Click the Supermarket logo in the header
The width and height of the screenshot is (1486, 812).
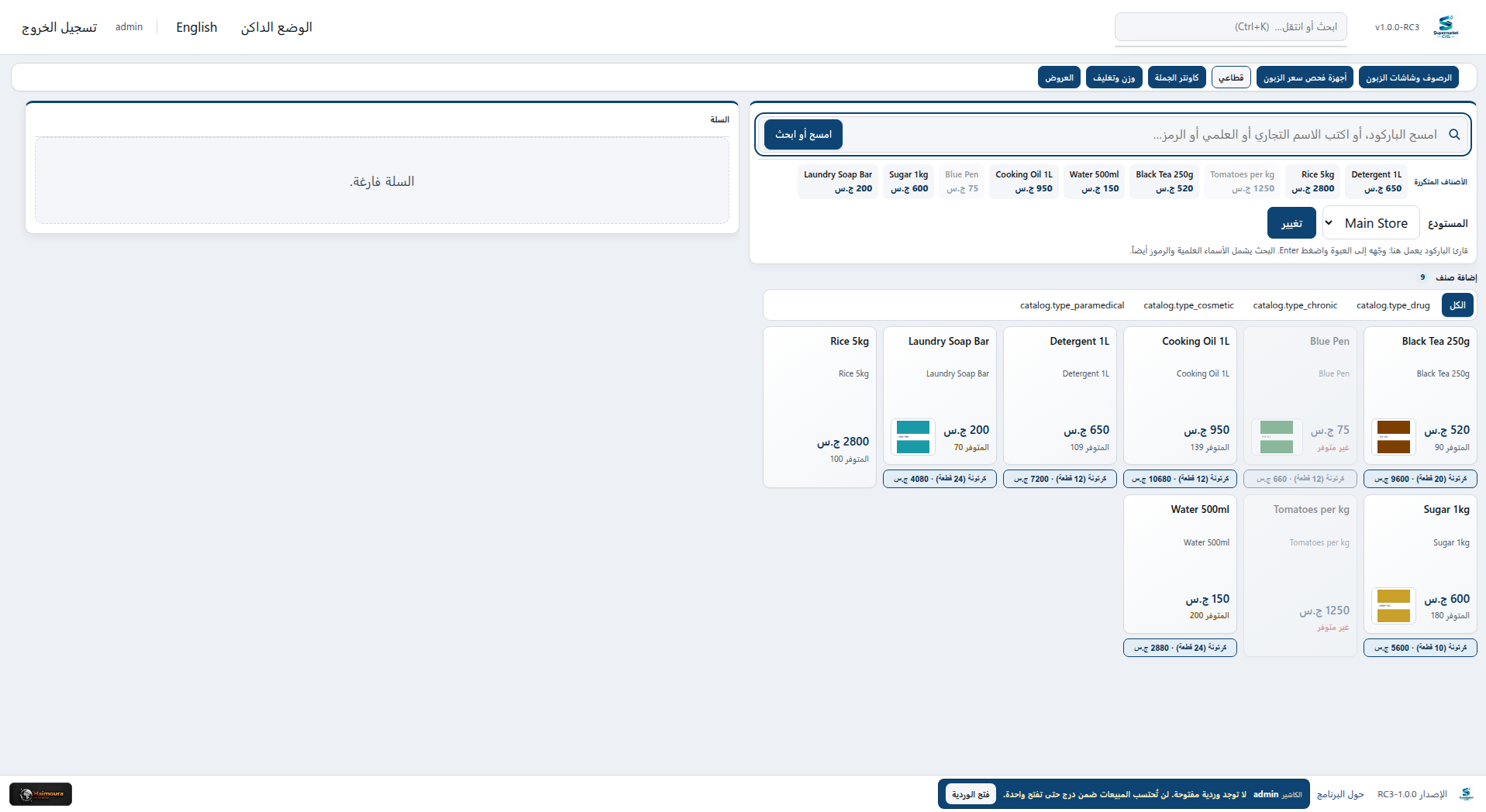[x=1446, y=26]
